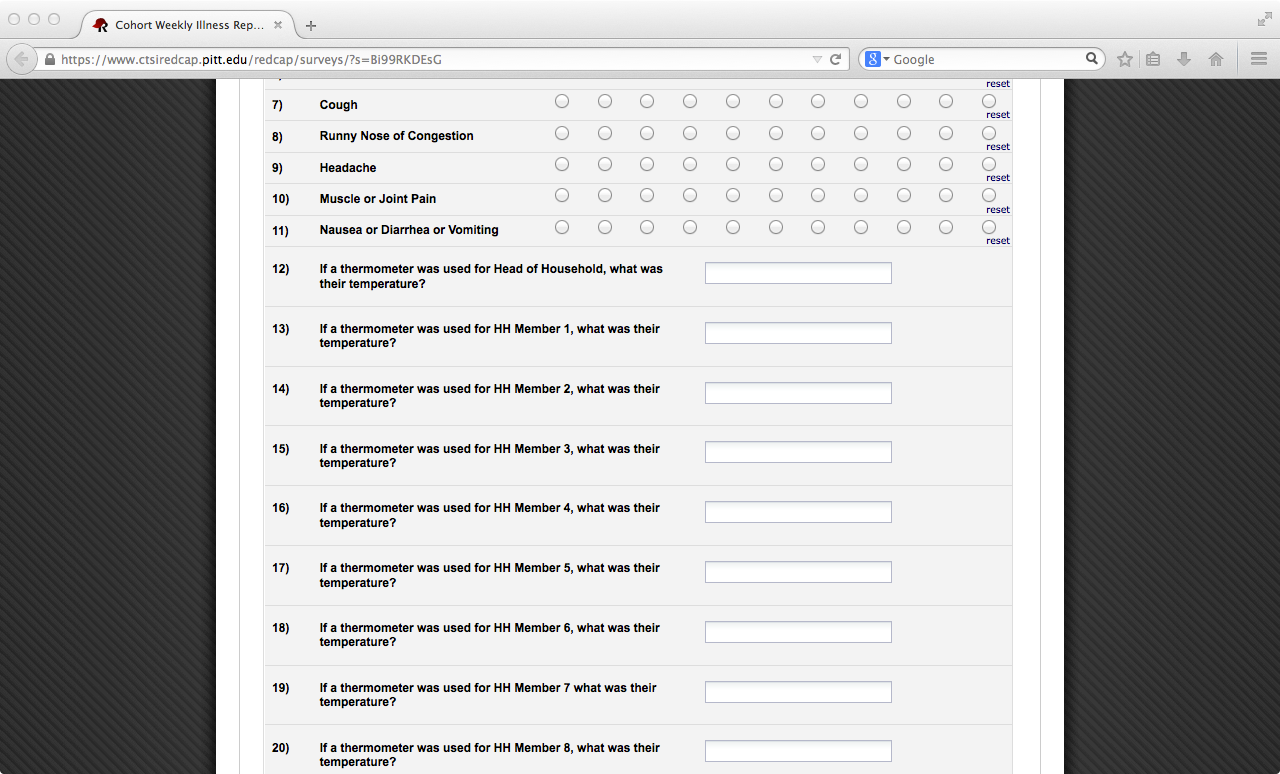
Task: Choose the last radio button for Muscle or Joint Pain
Action: click(989, 195)
